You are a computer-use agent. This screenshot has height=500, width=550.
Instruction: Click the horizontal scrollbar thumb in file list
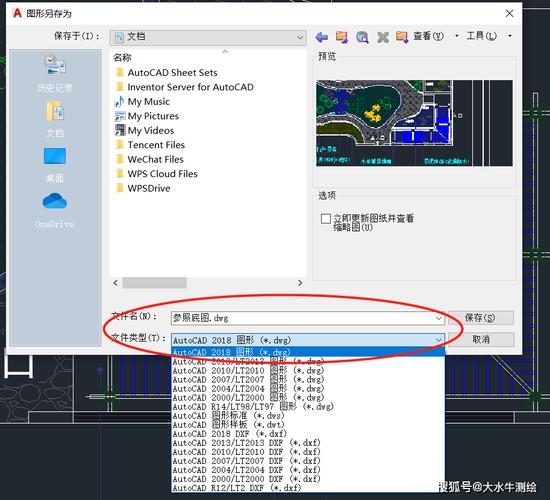[154, 282]
